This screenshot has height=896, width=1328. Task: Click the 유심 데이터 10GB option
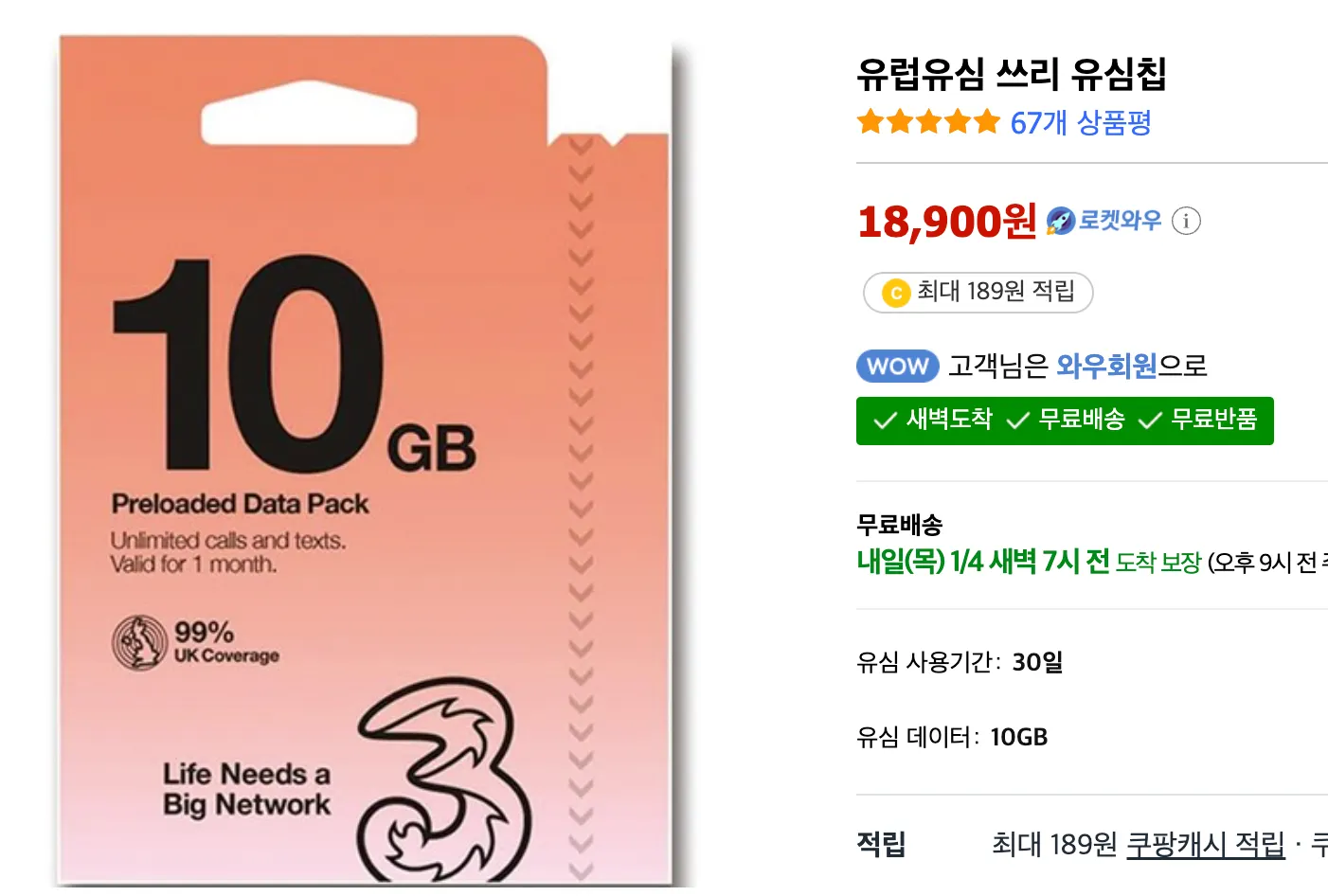[952, 737]
